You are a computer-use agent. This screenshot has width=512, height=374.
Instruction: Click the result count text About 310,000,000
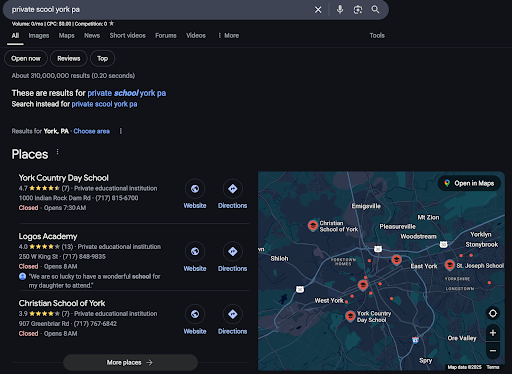click(73, 76)
